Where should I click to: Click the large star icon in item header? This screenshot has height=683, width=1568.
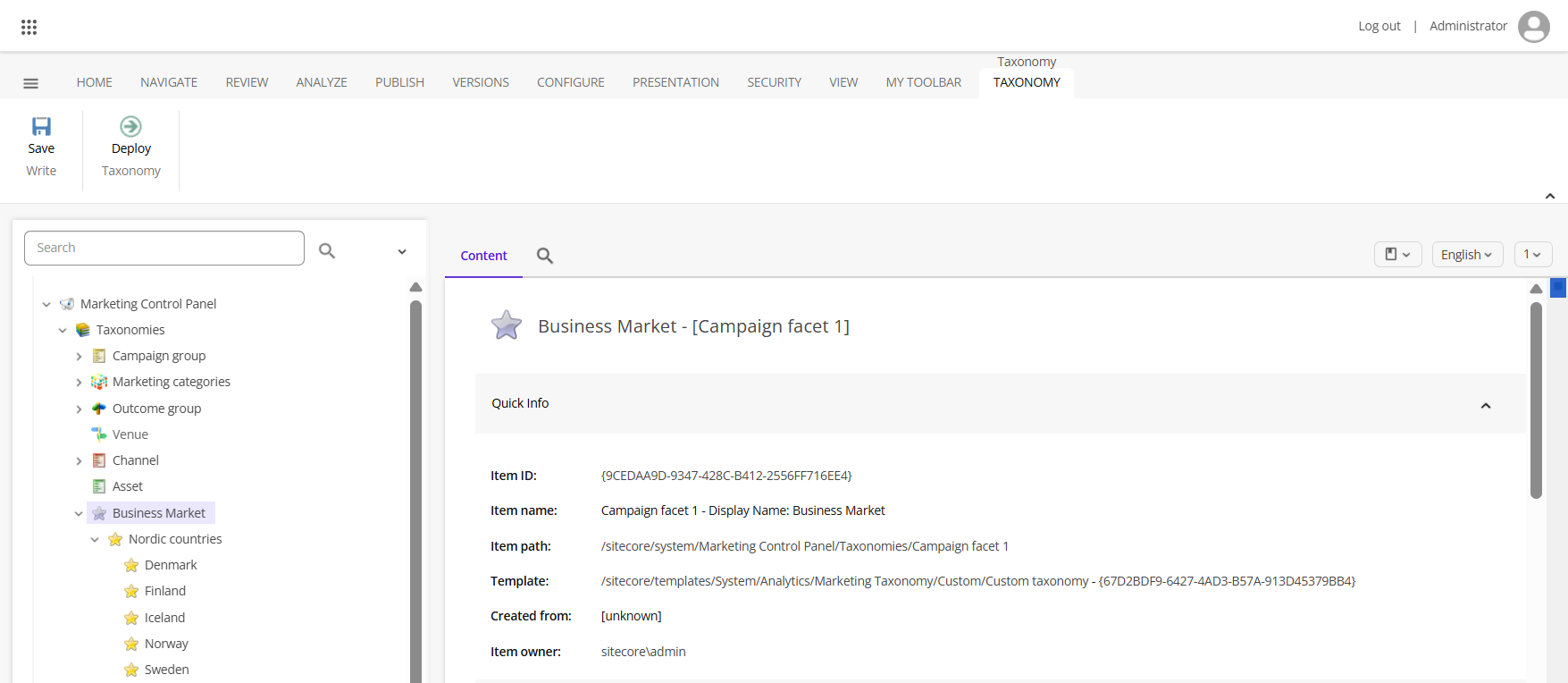[507, 325]
